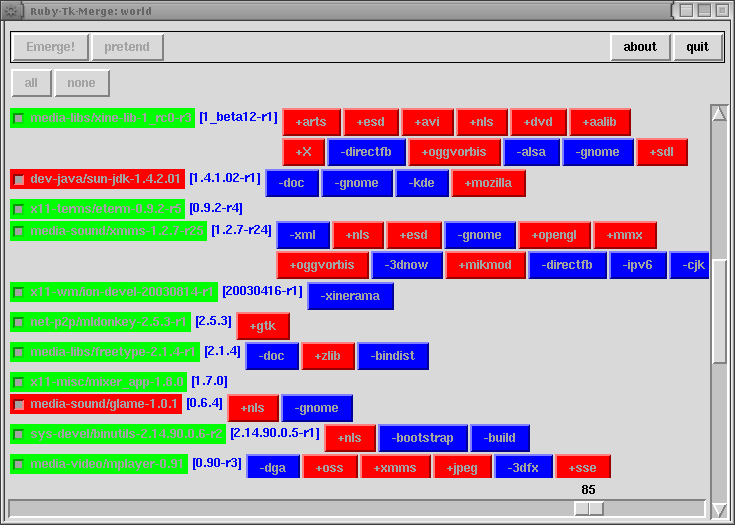This screenshot has height=525, width=735.
Task: Toggle the -xinerama USE flag
Action: 350,296
